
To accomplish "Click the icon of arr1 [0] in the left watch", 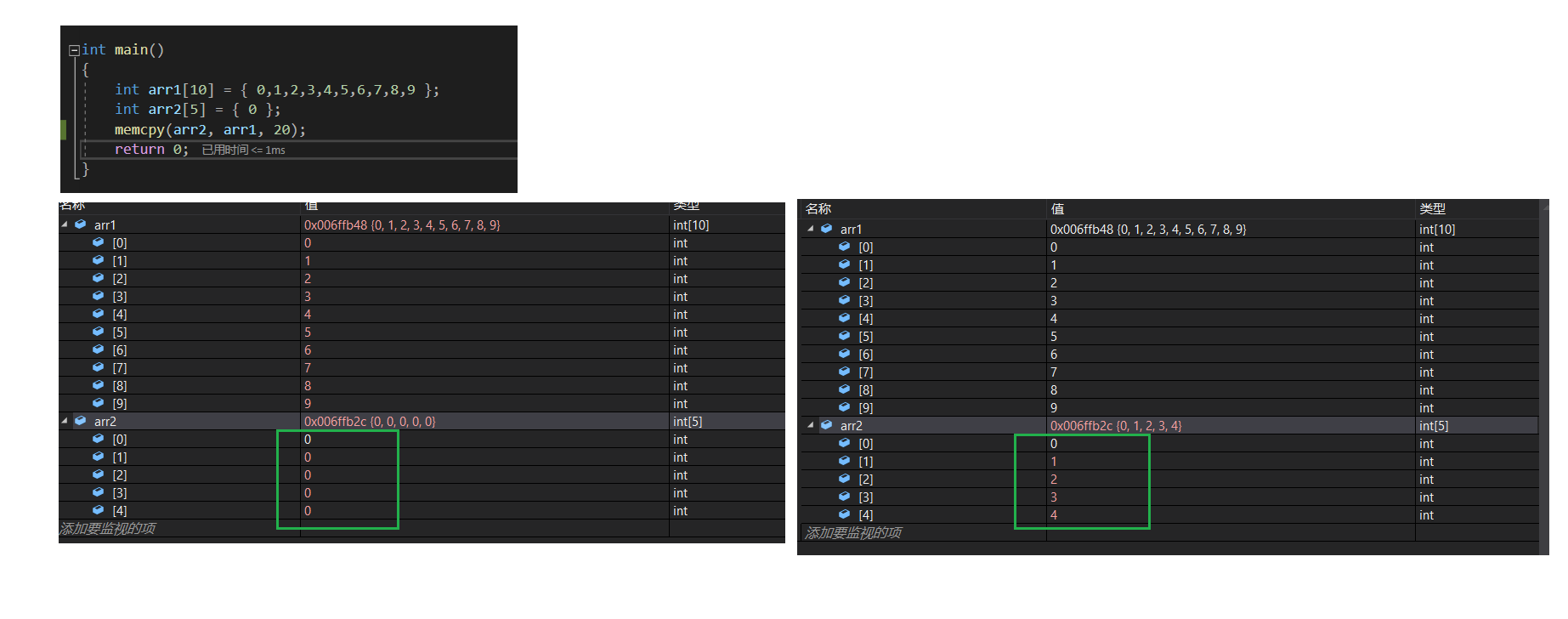I will click(x=99, y=242).
